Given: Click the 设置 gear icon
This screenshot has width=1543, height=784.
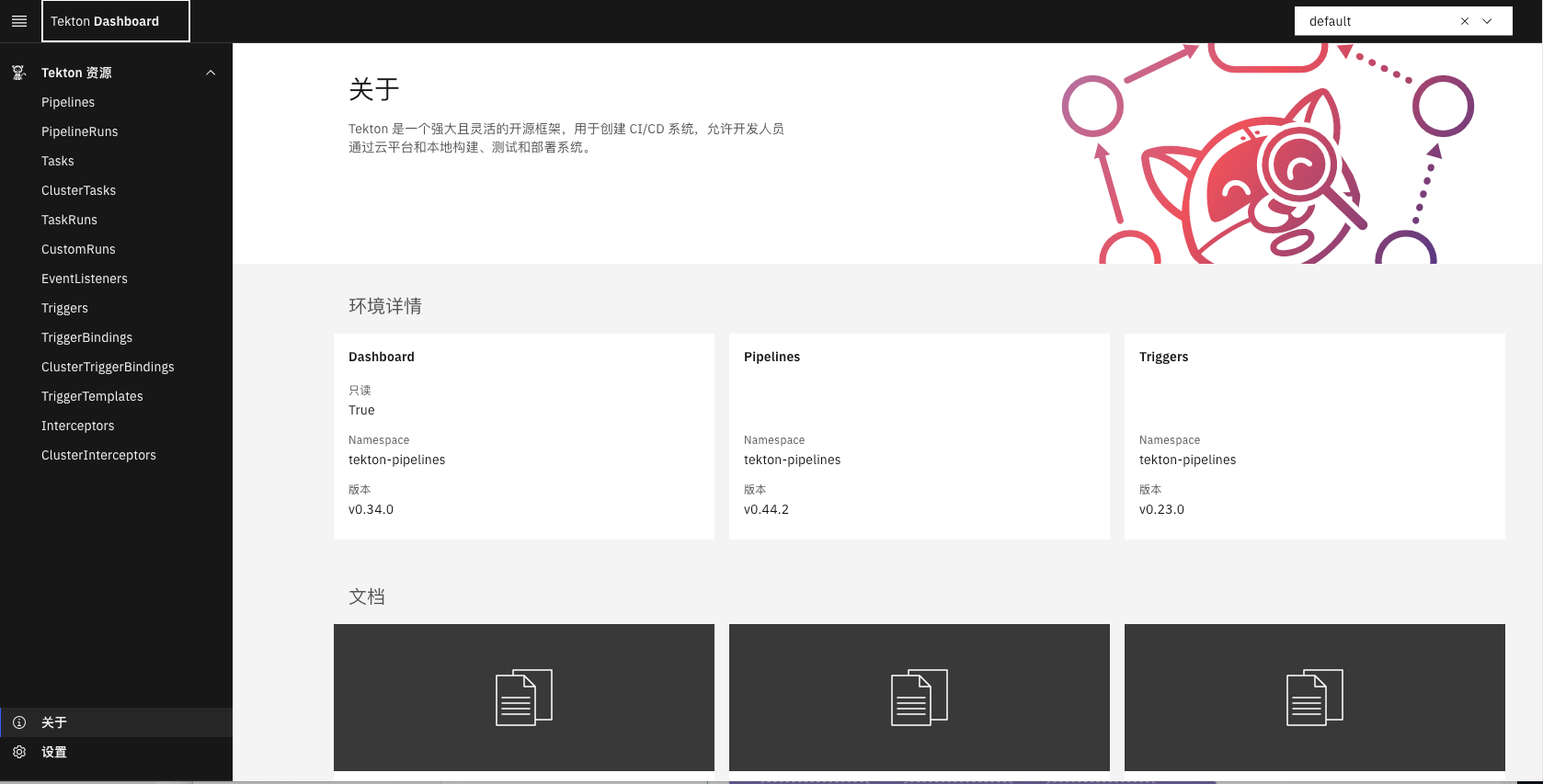Looking at the screenshot, I should (x=19, y=752).
